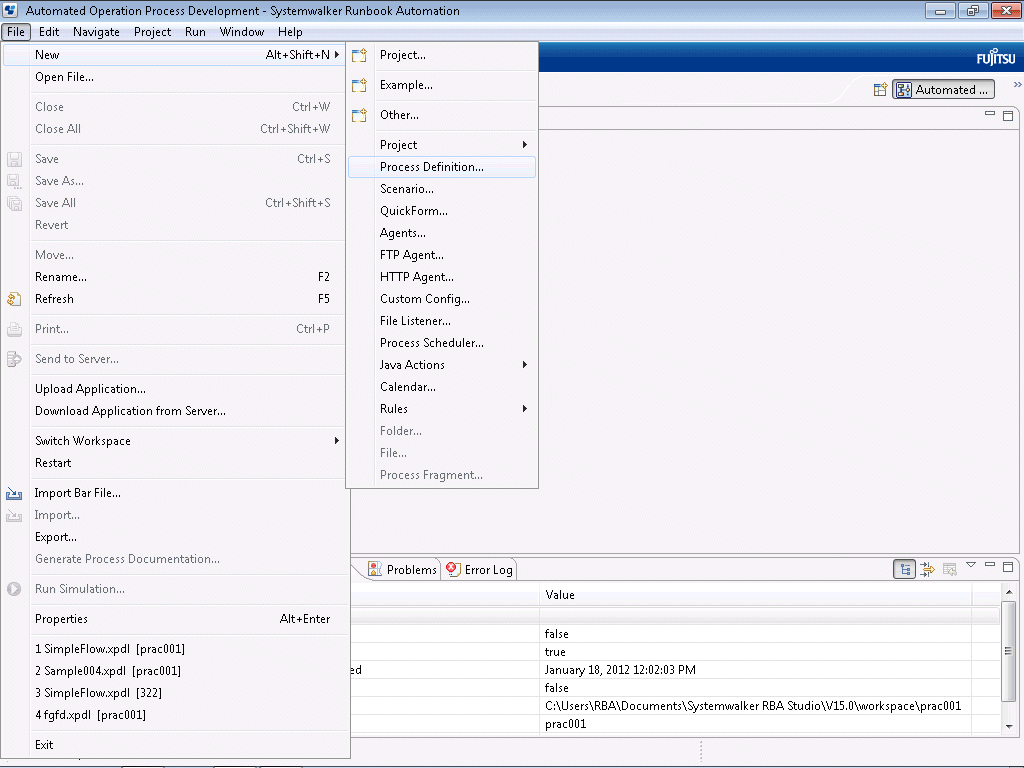
Task: Click properties scrollbar down arrow
Action: click(x=1009, y=726)
